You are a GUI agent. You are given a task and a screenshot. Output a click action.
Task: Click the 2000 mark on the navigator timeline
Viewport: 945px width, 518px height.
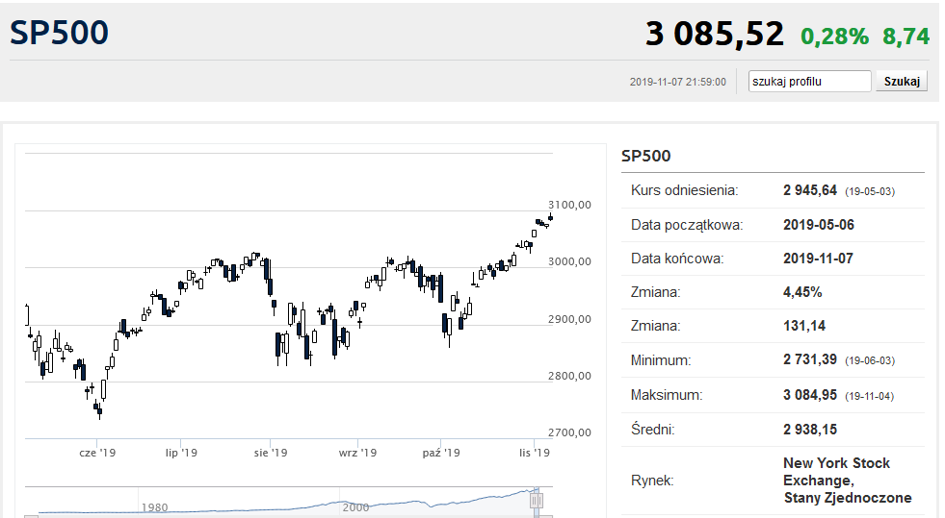coord(356,508)
